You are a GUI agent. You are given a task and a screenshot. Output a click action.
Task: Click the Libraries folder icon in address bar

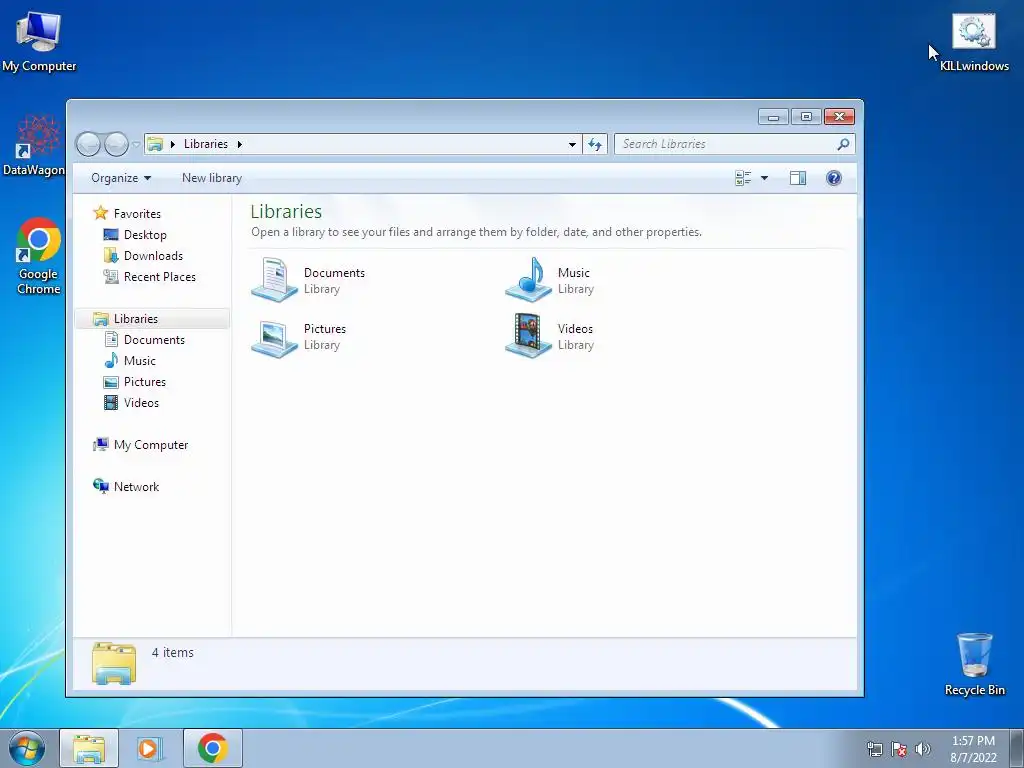pos(155,144)
